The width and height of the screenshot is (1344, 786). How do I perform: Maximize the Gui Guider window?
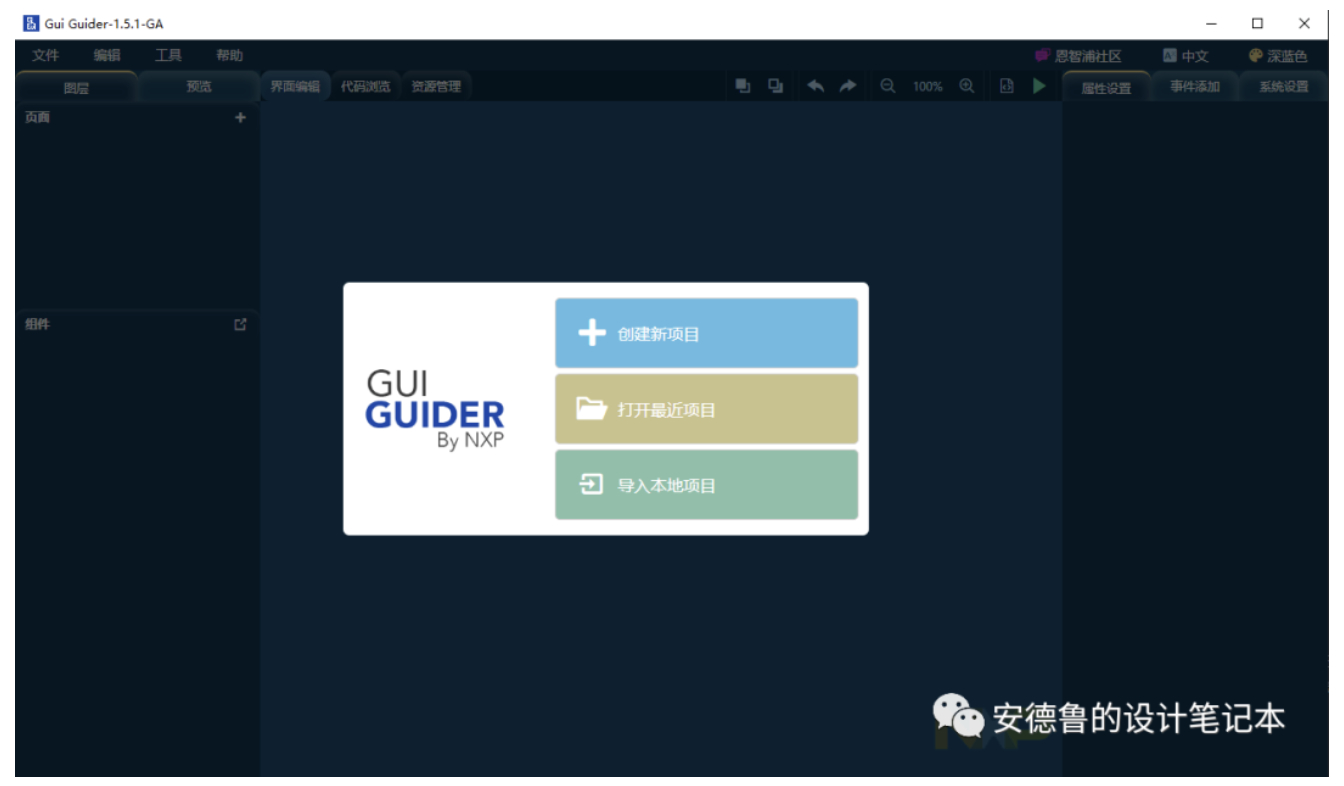pyautogui.click(x=1257, y=23)
